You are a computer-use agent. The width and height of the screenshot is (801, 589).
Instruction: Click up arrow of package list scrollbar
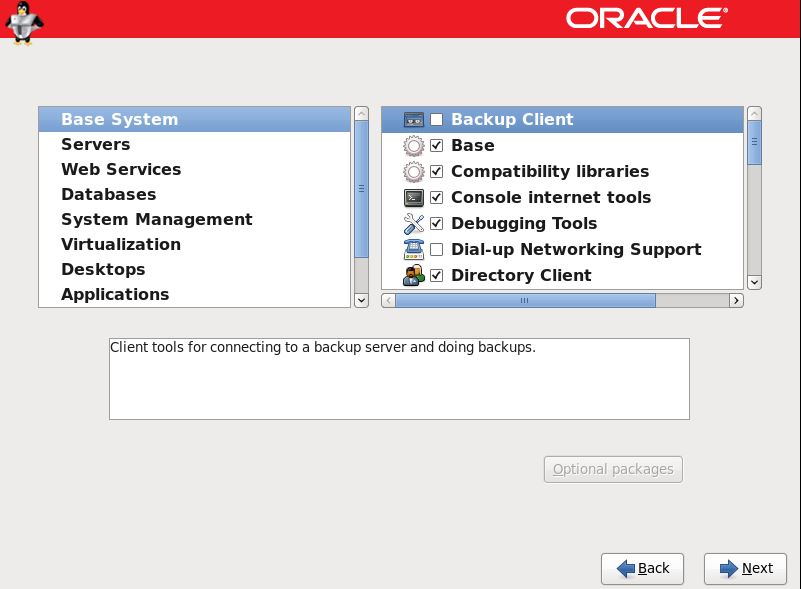point(755,113)
